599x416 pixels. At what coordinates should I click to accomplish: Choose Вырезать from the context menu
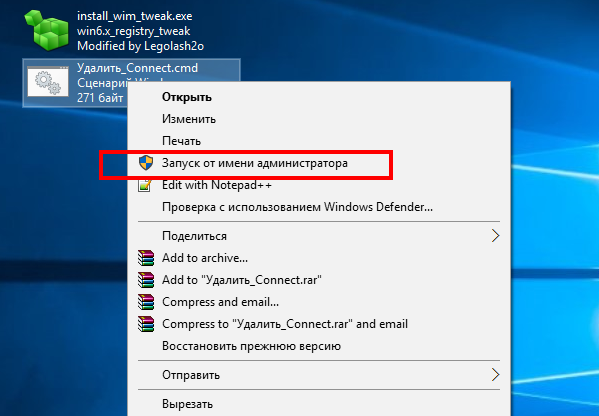(x=319, y=404)
